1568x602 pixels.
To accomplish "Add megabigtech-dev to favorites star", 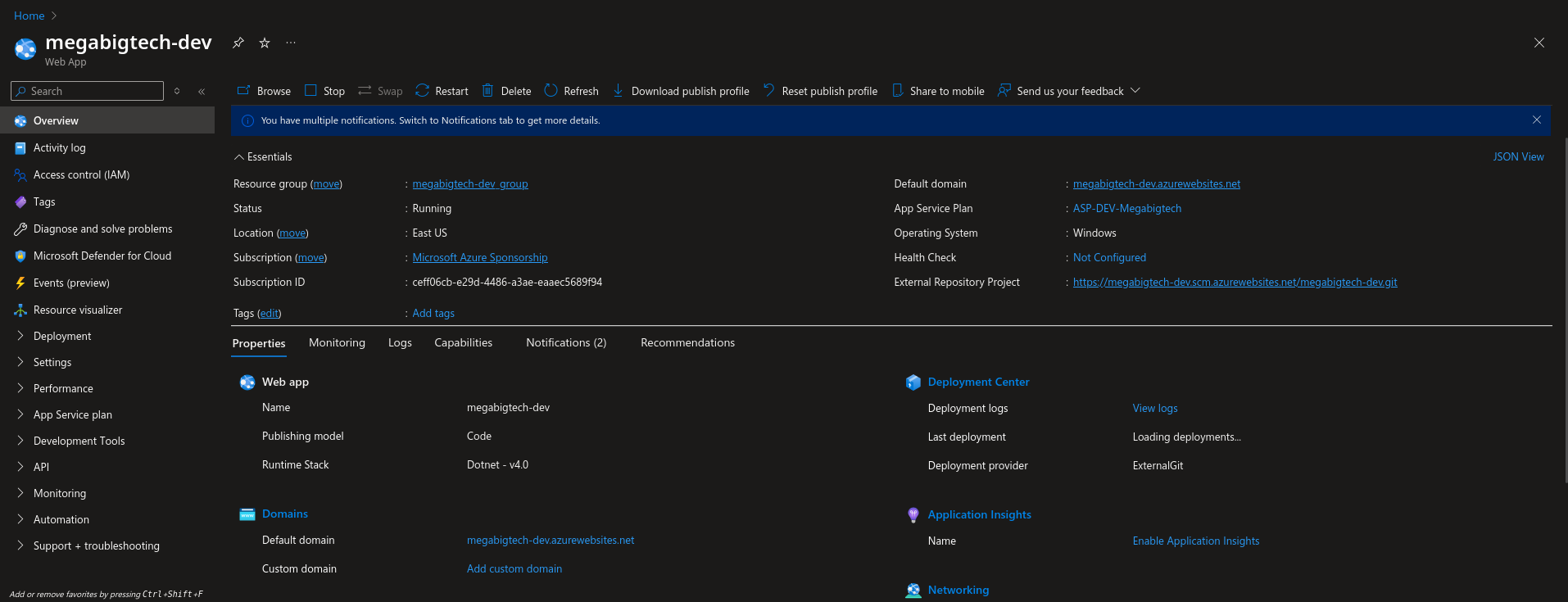I will [x=265, y=43].
